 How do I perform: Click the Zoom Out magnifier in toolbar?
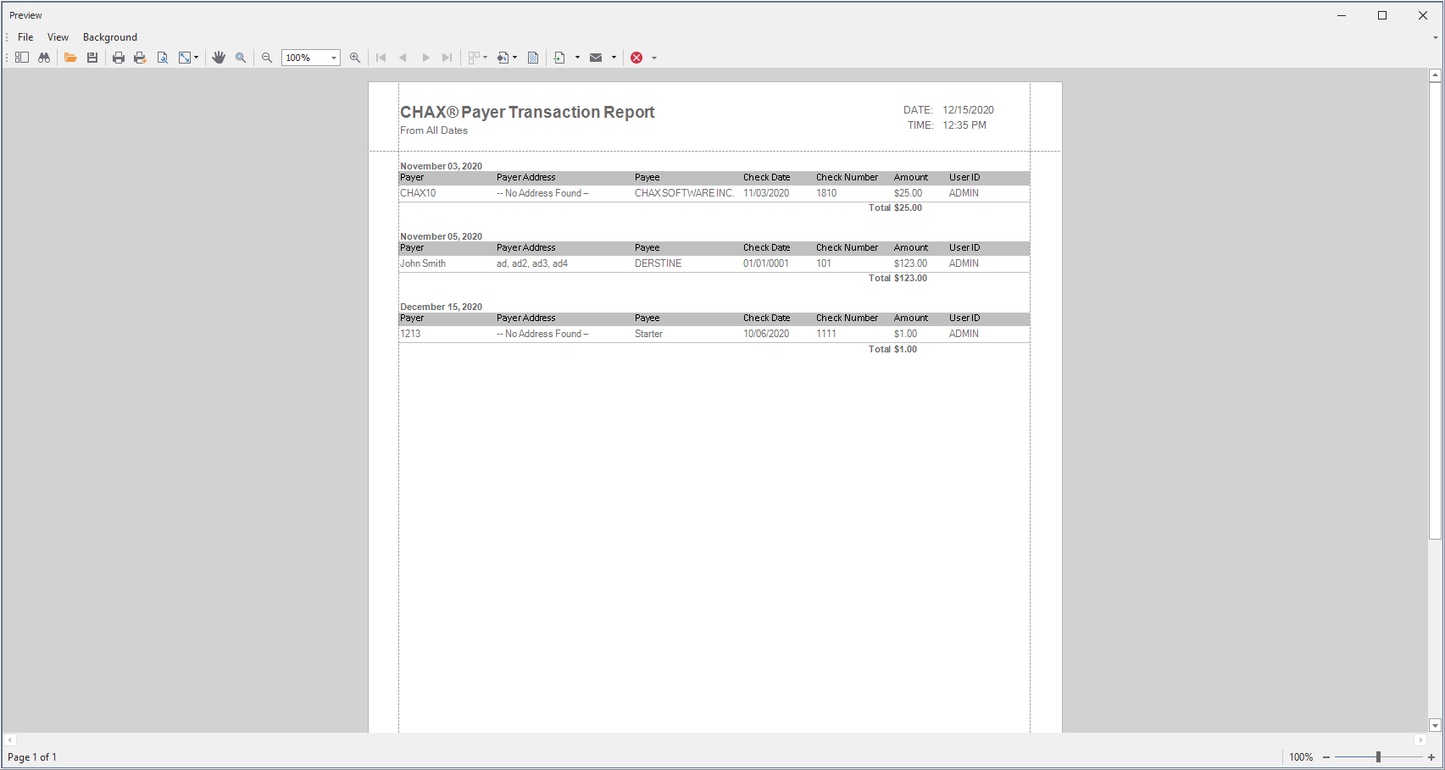pyautogui.click(x=267, y=58)
